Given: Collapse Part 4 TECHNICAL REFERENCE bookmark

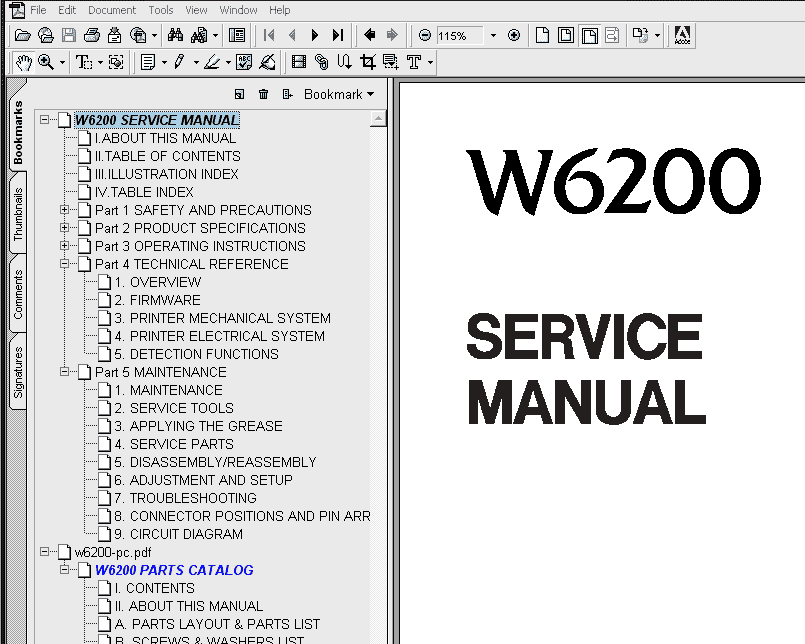Looking at the screenshot, I should pos(64,263).
